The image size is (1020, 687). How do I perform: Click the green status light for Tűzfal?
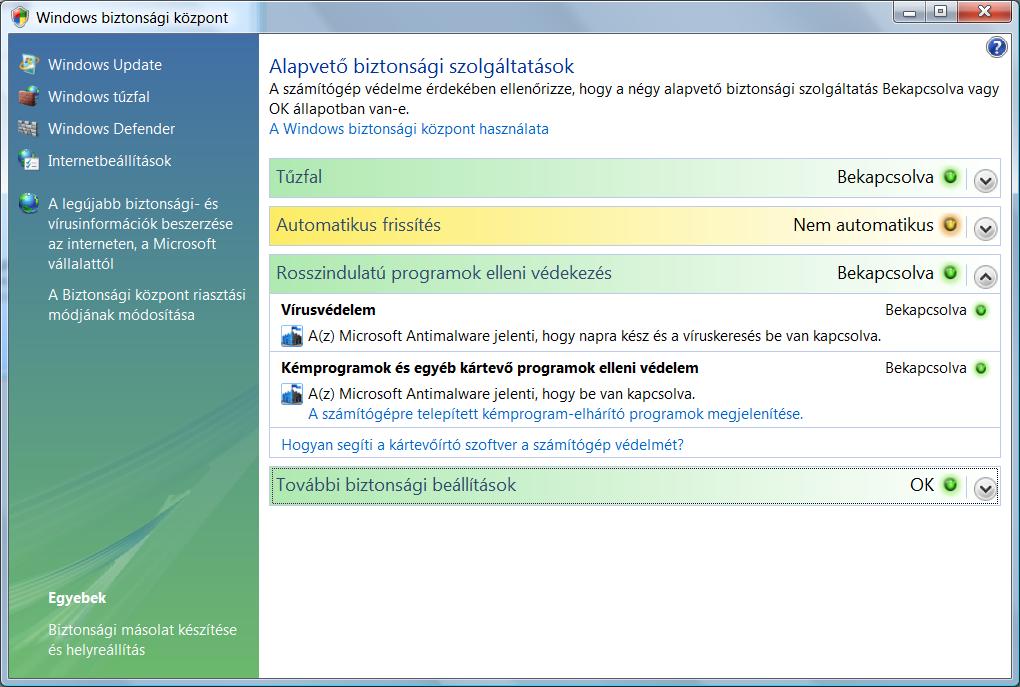tap(950, 177)
